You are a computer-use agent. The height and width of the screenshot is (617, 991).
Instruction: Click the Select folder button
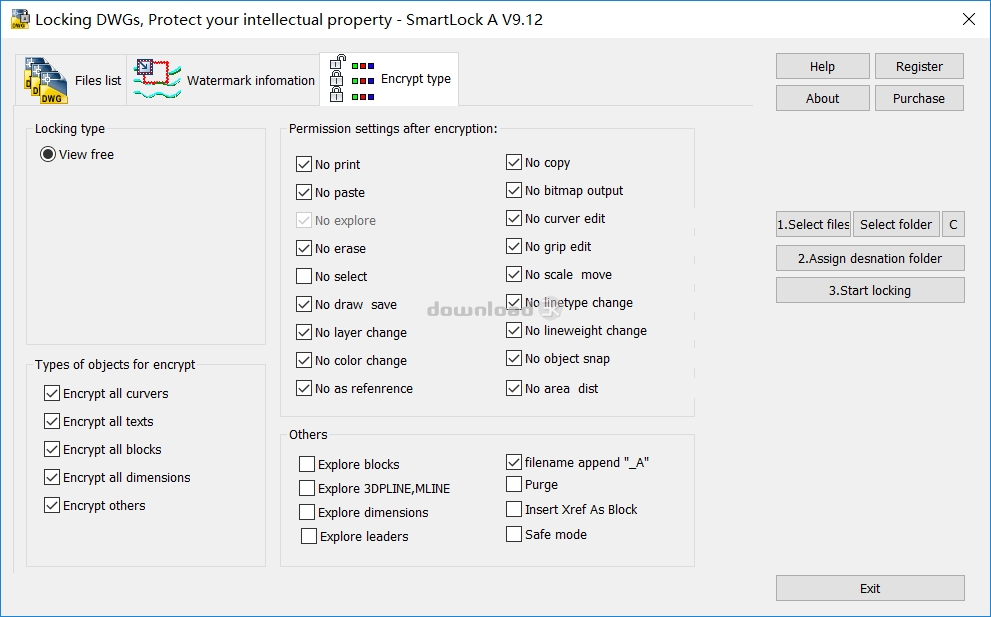[x=896, y=224]
